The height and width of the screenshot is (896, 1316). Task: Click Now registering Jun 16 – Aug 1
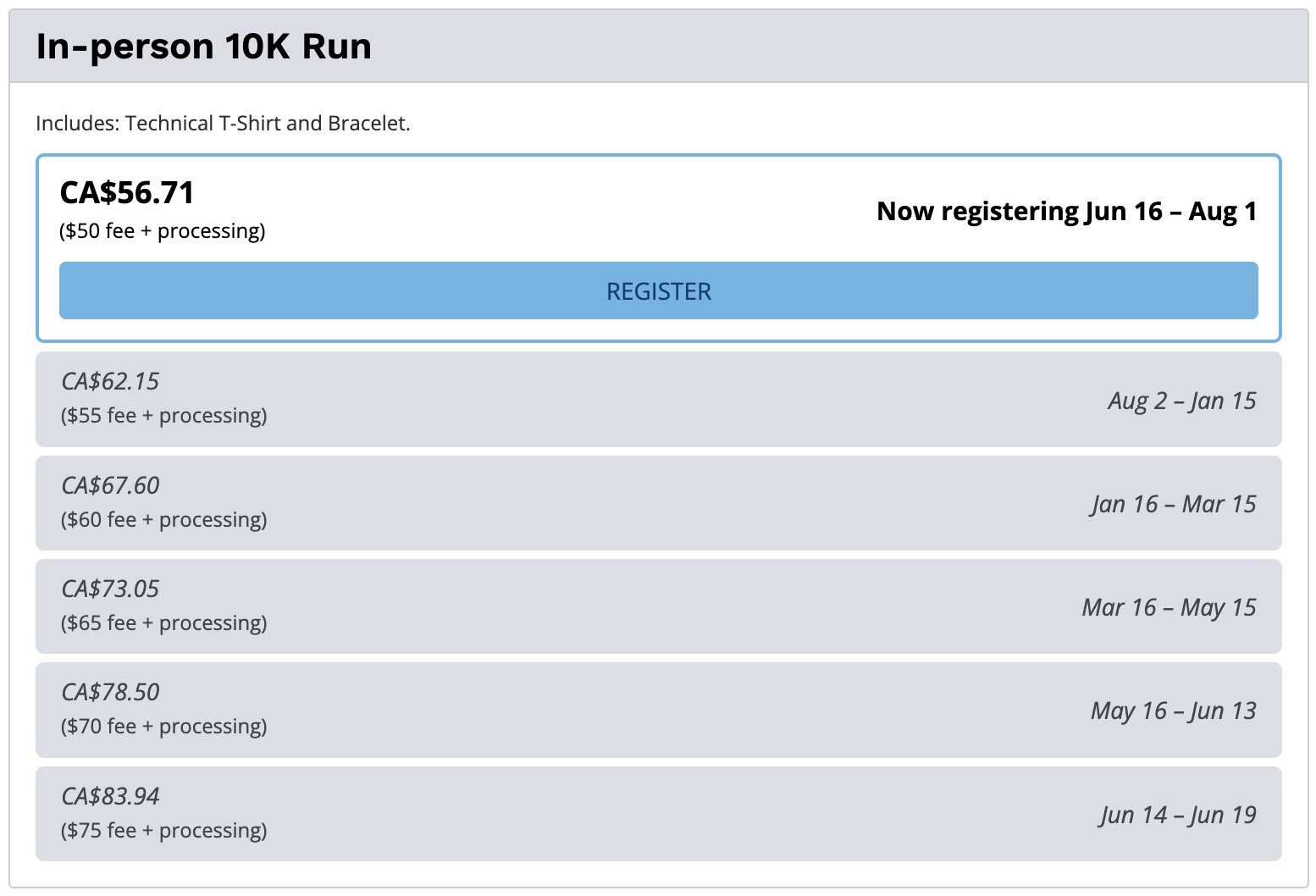(1067, 211)
